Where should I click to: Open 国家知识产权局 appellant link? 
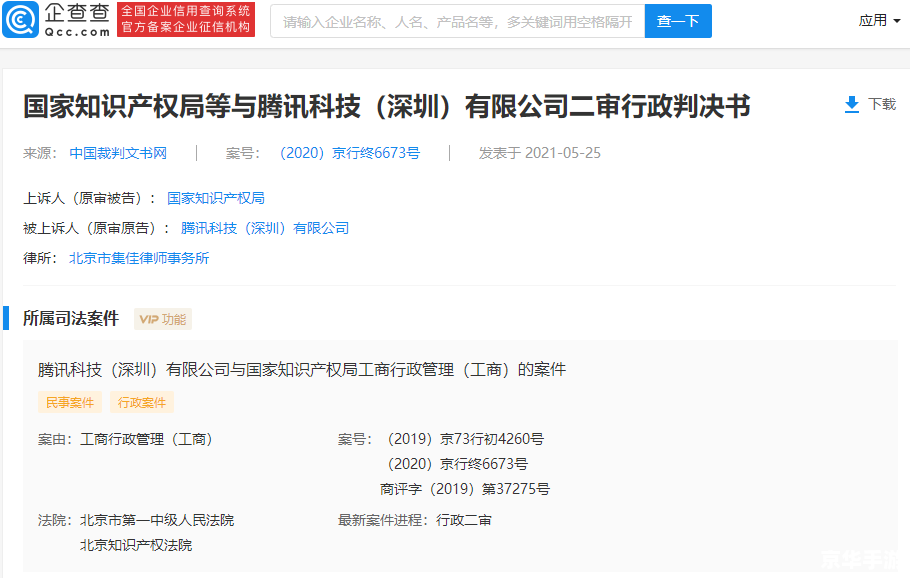[x=216, y=198]
